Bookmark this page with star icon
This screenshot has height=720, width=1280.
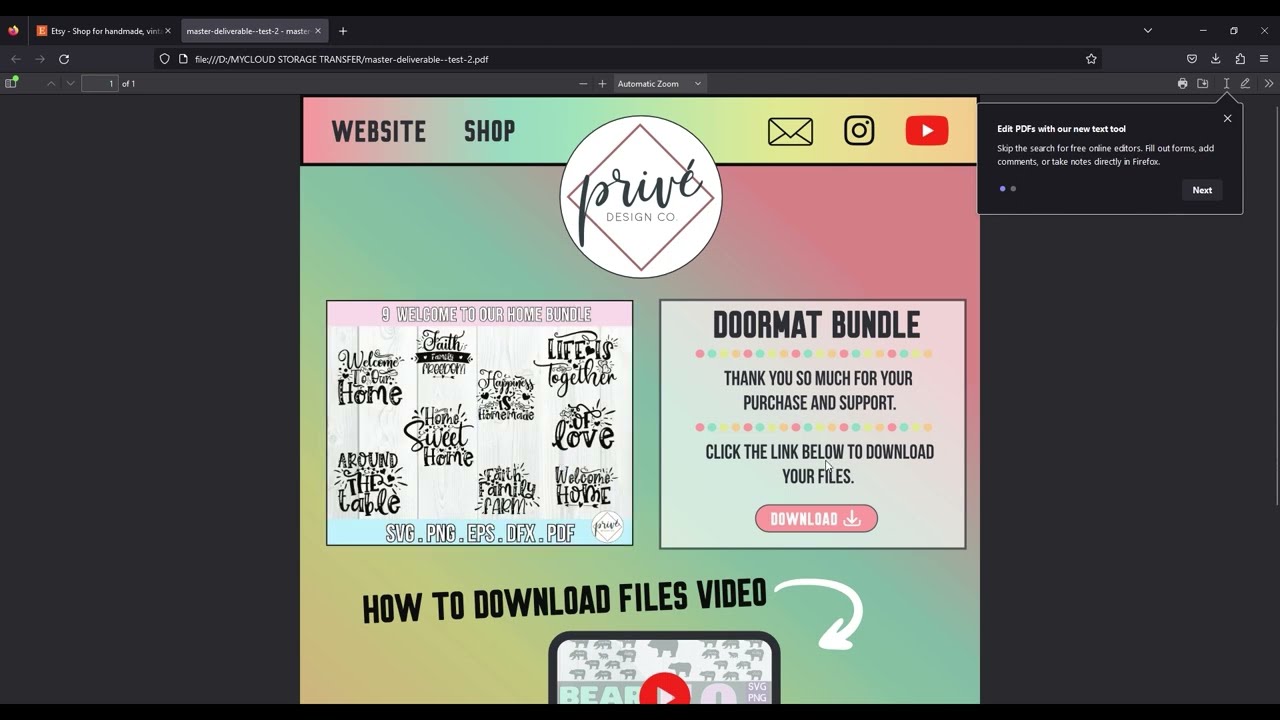pos(1091,59)
